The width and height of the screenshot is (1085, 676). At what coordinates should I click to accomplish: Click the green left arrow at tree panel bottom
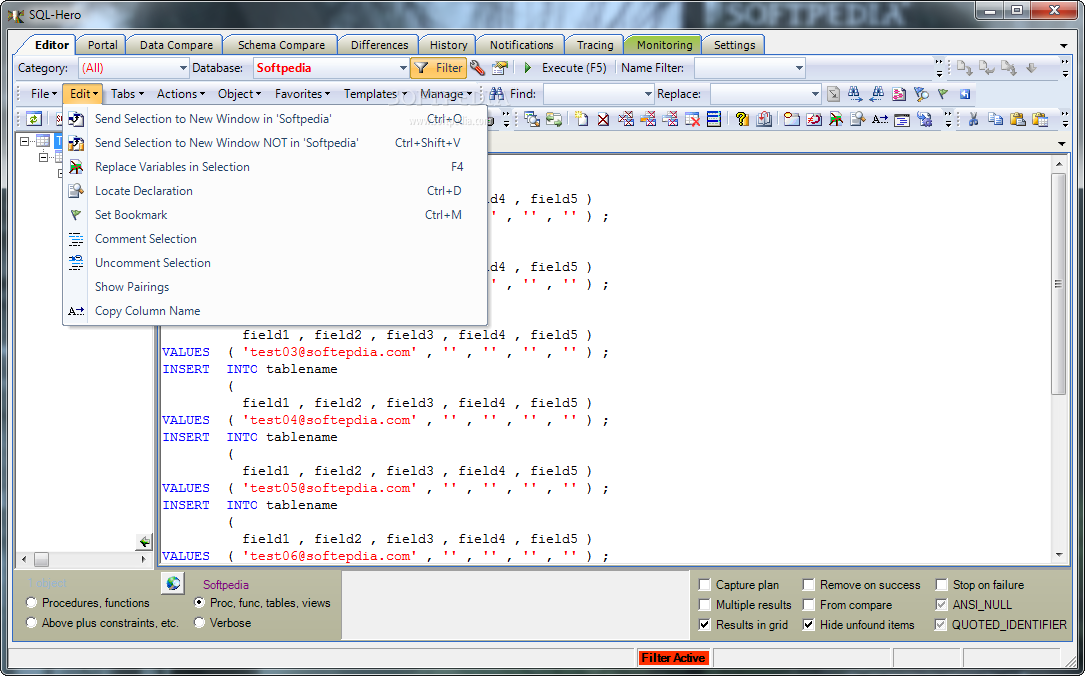[x=145, y=541]
